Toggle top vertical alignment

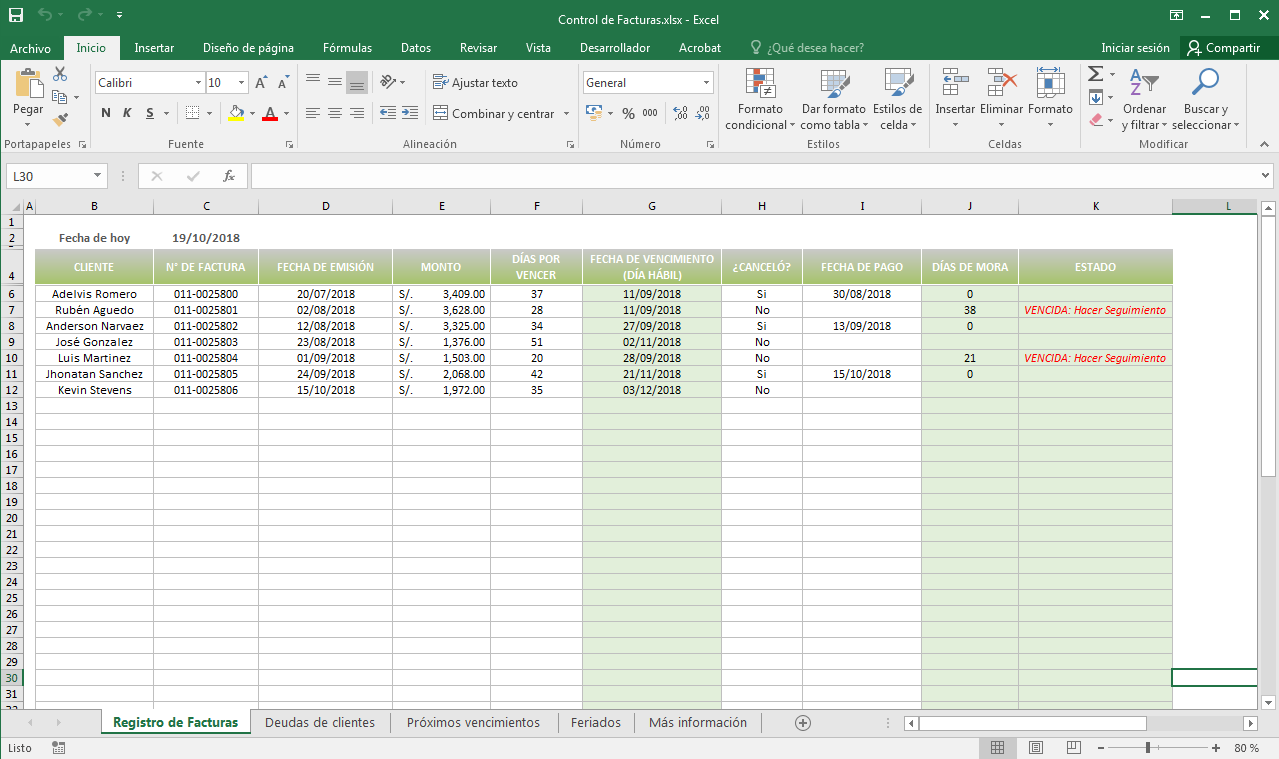pyautogui.click(x=313, y=82)
